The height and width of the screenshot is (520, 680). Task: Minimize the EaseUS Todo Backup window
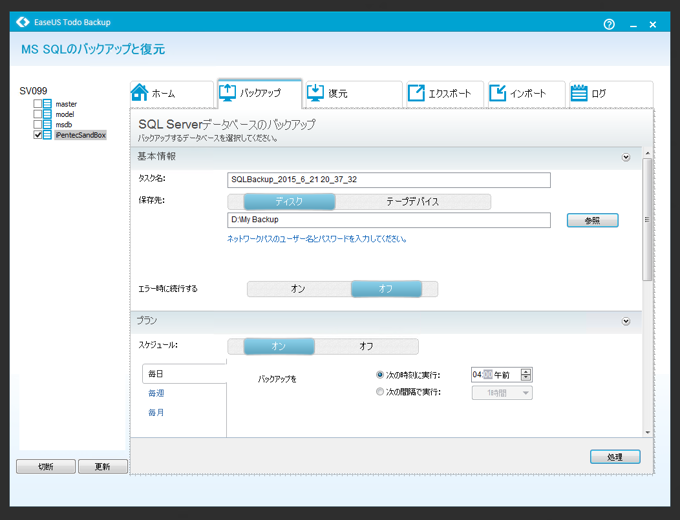tap(634, 25)
